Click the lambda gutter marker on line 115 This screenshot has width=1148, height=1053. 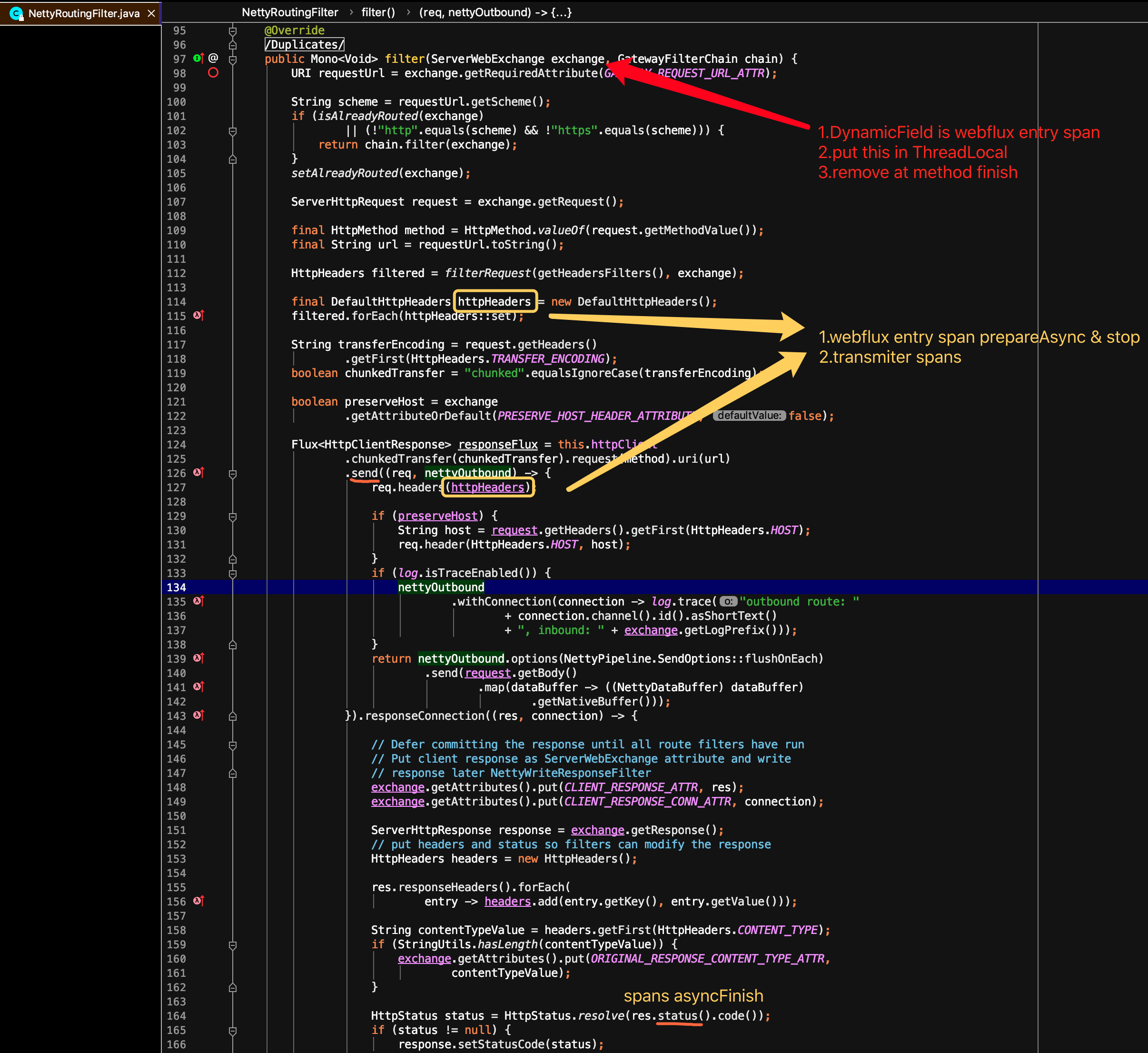[x=198, y=315]
